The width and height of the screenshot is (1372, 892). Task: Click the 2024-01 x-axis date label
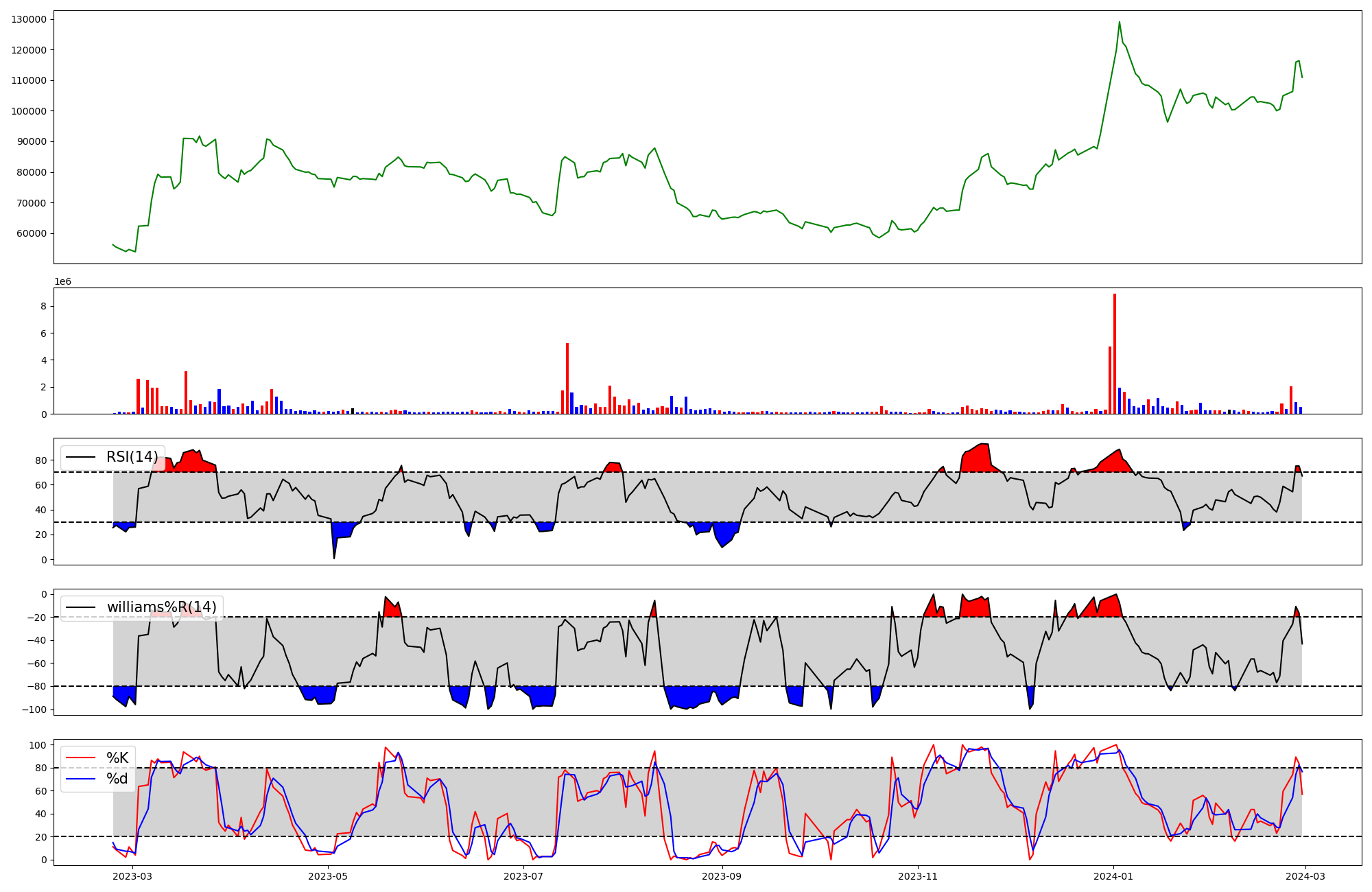coord(1113,876)
